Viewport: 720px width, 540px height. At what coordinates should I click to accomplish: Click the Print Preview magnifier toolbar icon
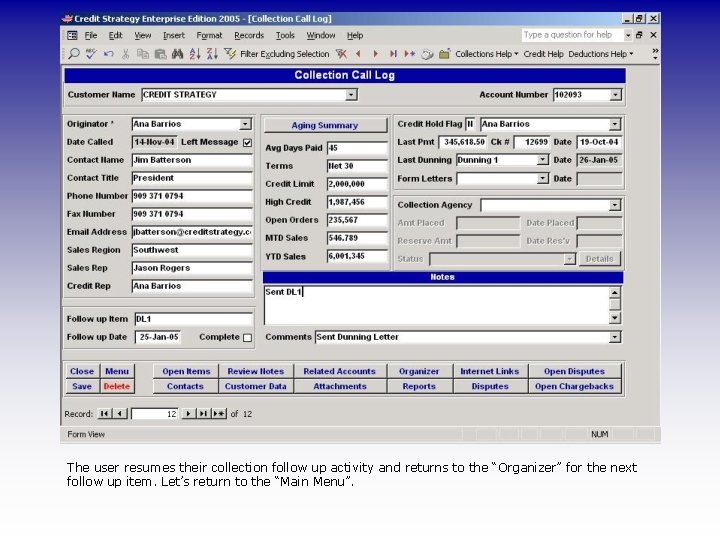coord(73,54)
